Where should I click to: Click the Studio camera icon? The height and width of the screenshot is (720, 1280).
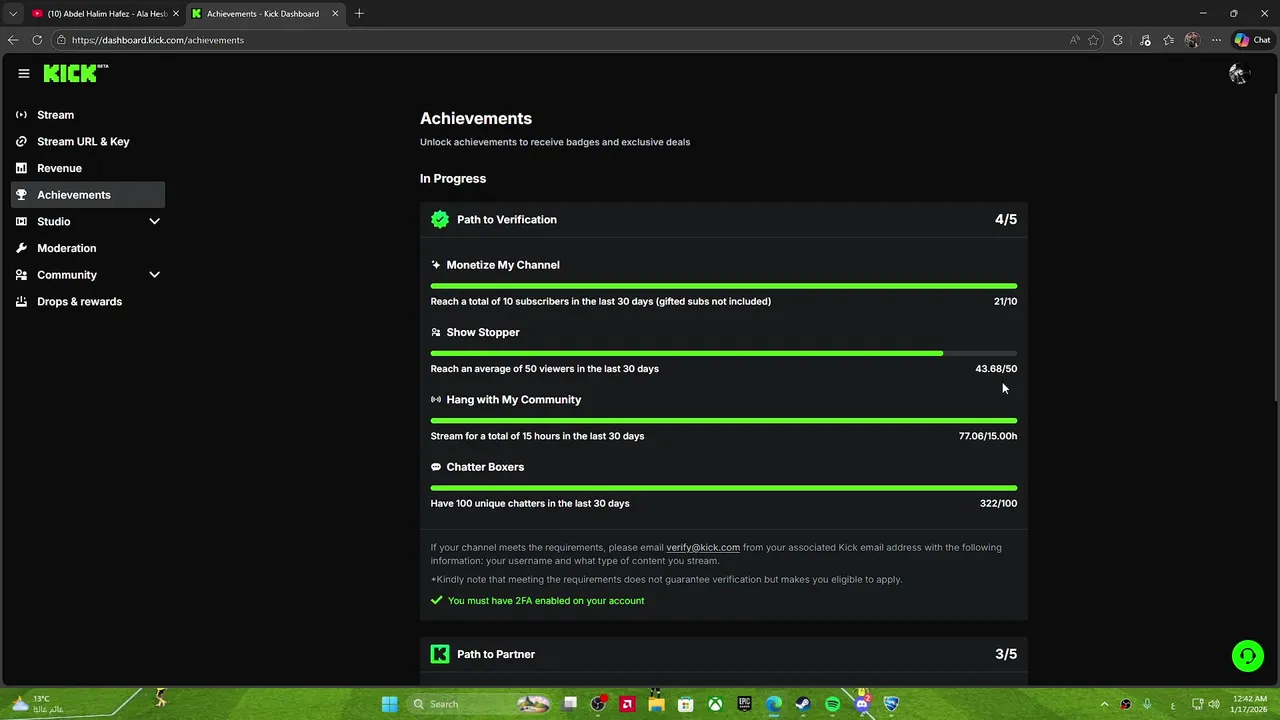[22, 222]
